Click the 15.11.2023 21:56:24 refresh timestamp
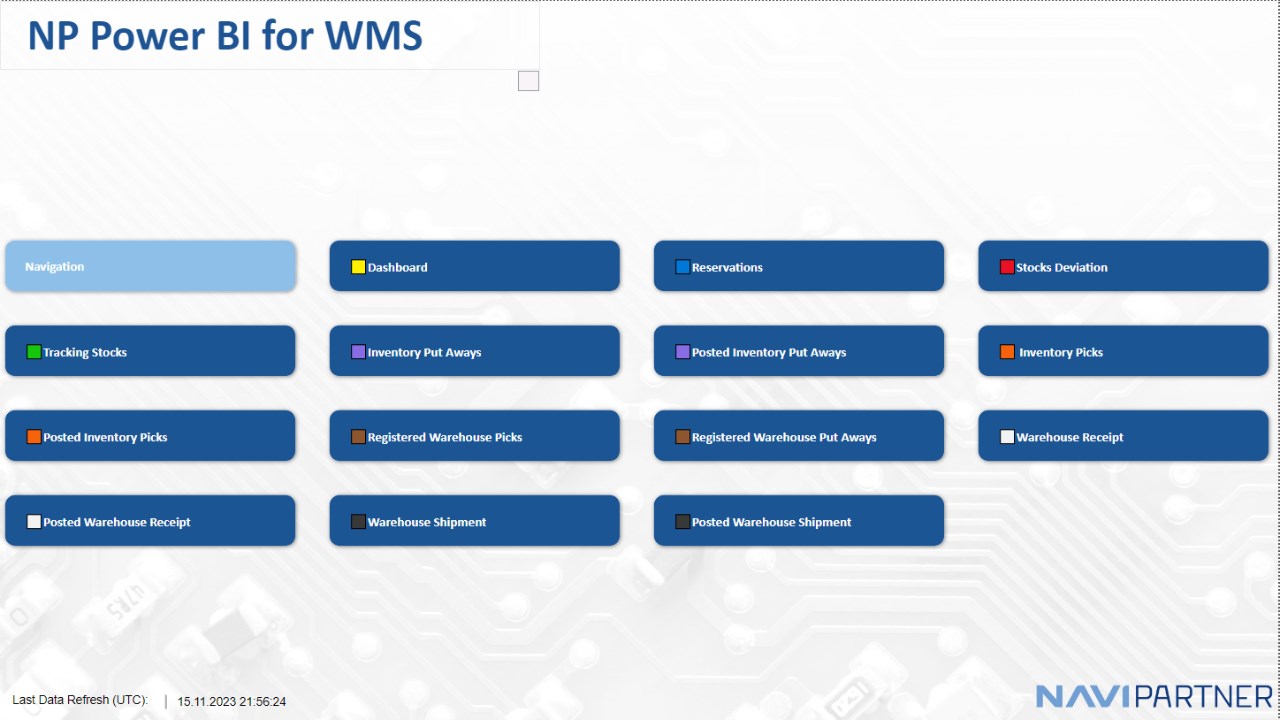The image size is (1280, 720). coord(232,702)
